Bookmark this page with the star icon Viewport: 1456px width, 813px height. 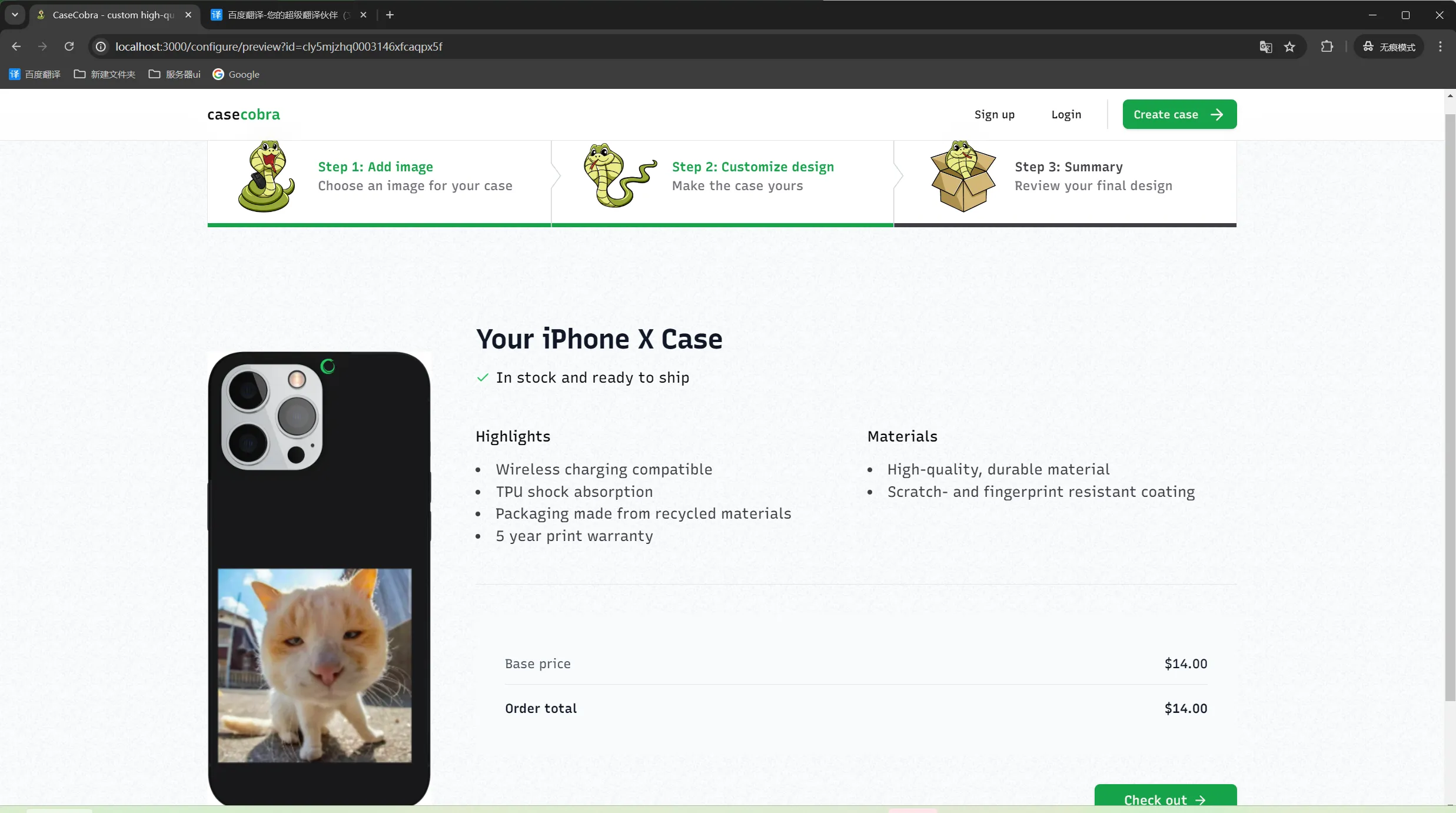tap(1289, 47)
